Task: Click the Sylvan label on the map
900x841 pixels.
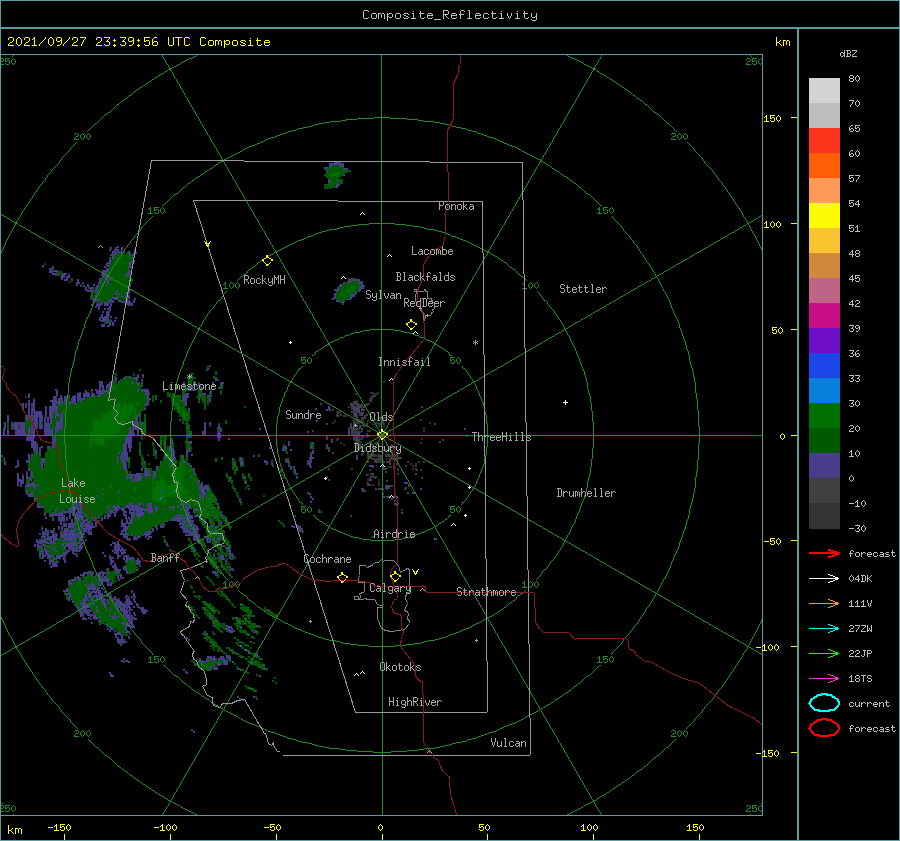Action: pyautogui.click(x=383, y=295)
